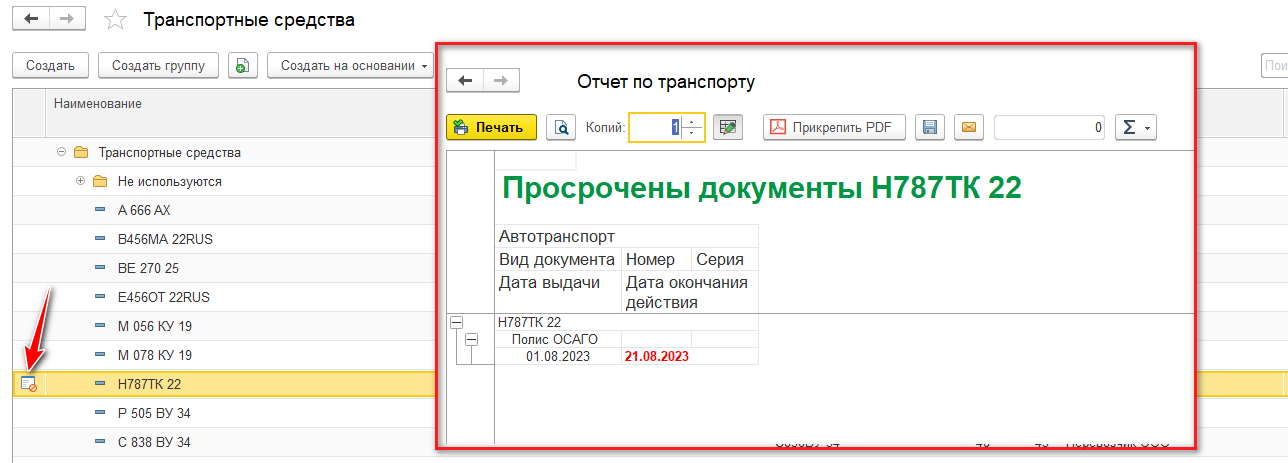Click the copy element icon with green plus
This screenshot has height=463, width=1288.
click(x=240, y=66)
